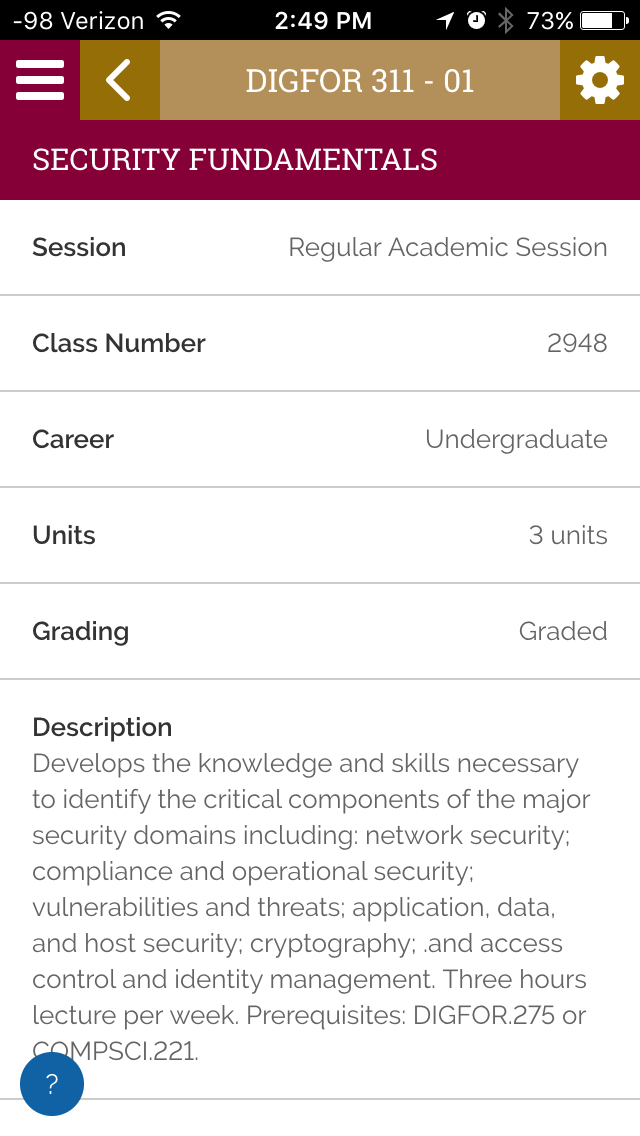The height and width of the screenshot is (1136, 640).
Task: Tap the location arrow status icon
Action: (x=446, y=20)
